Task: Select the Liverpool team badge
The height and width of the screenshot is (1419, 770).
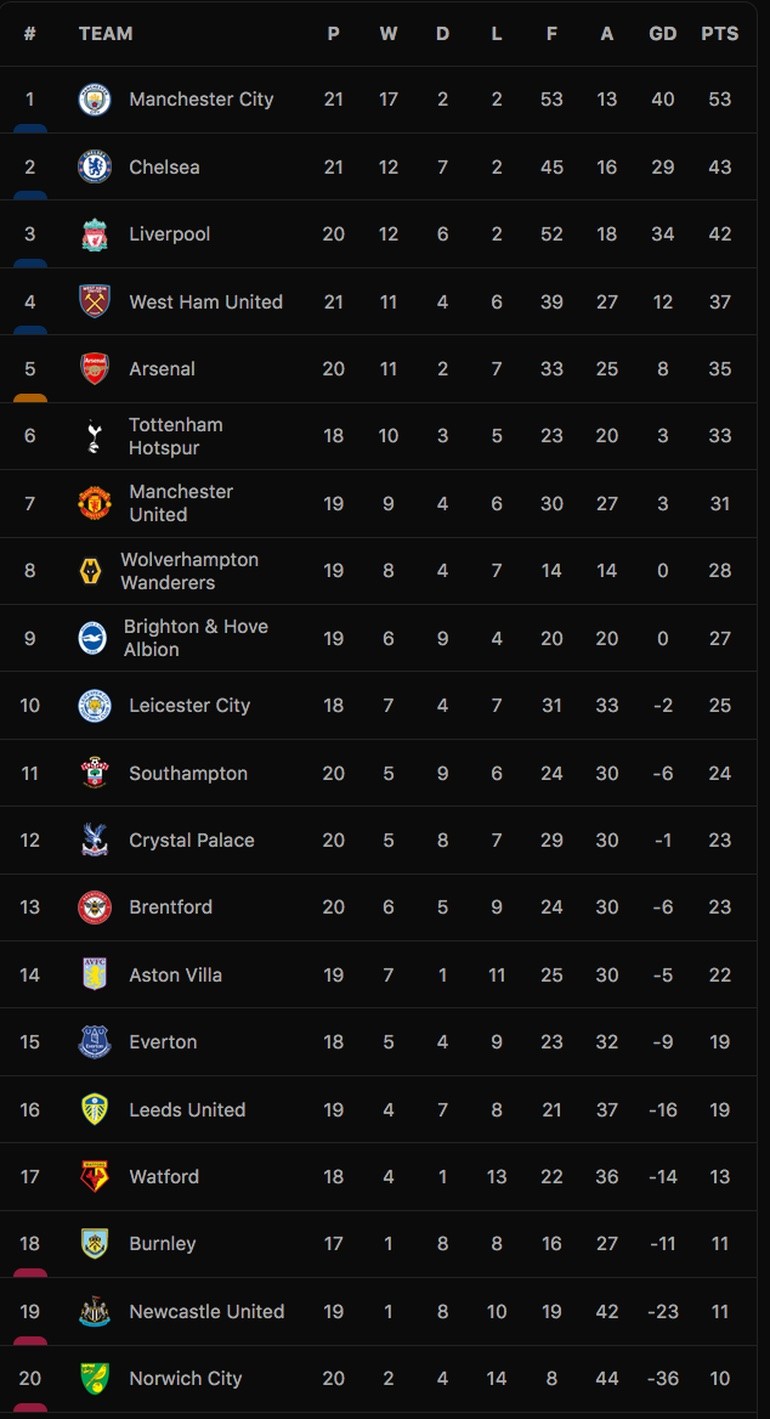Action: point(94,234)
